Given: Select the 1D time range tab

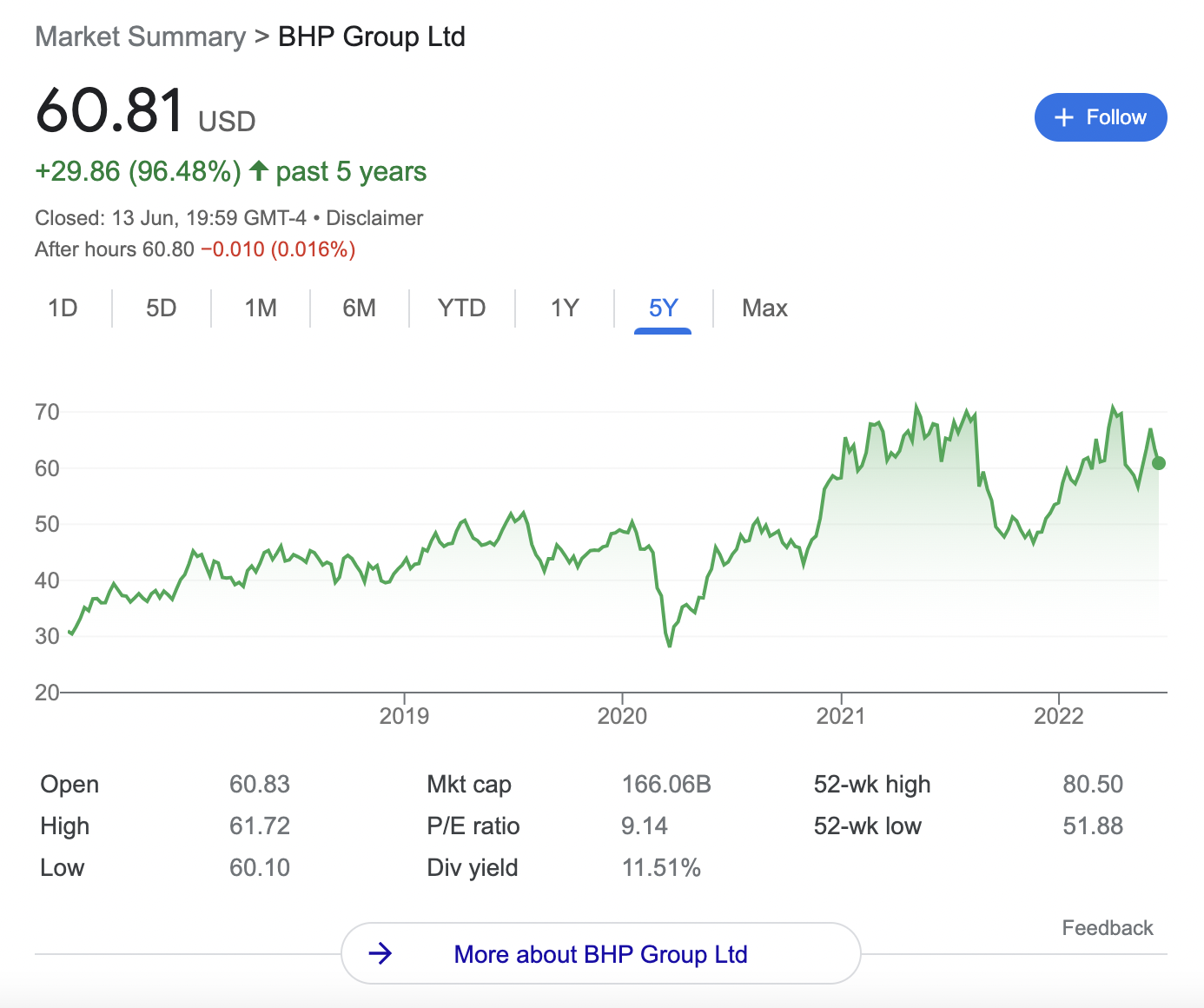Looking at the screenshot, I should coord(63,308).
